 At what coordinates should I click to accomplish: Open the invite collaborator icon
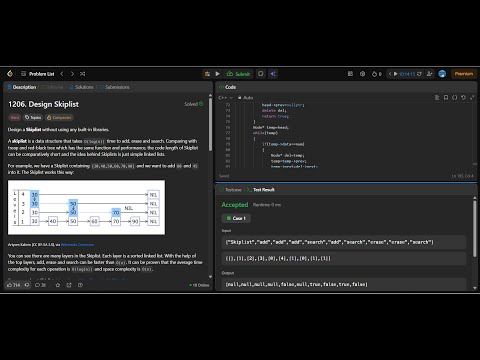click(430, 74)
